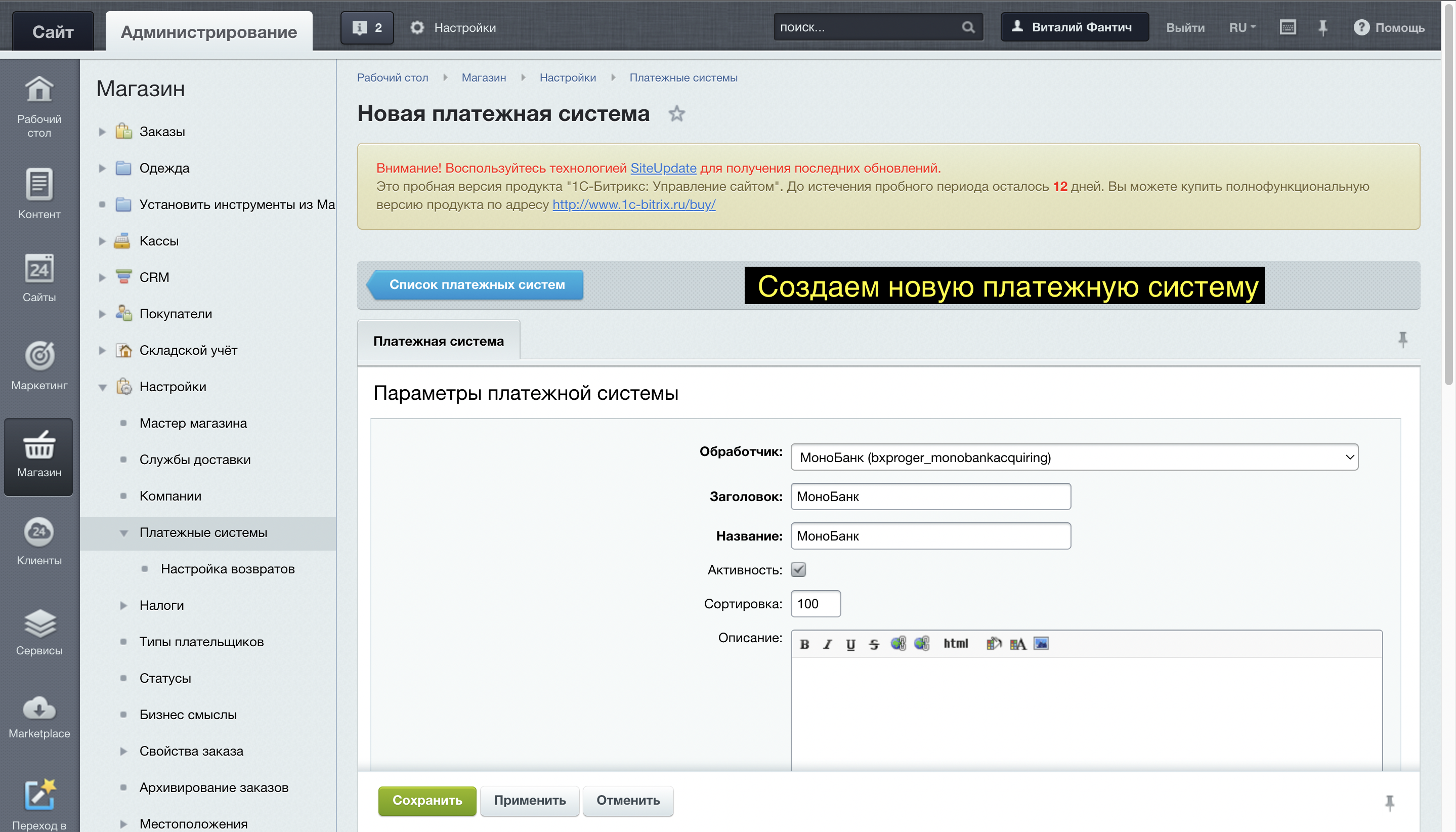The width and height of the screenshot is (1456, 832).
Task: Open Магазин sidebar section
Action: [39, 456]
